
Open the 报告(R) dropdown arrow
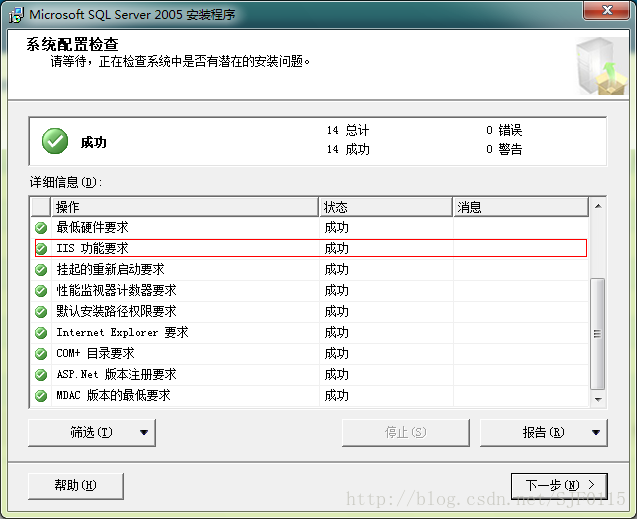596,433
